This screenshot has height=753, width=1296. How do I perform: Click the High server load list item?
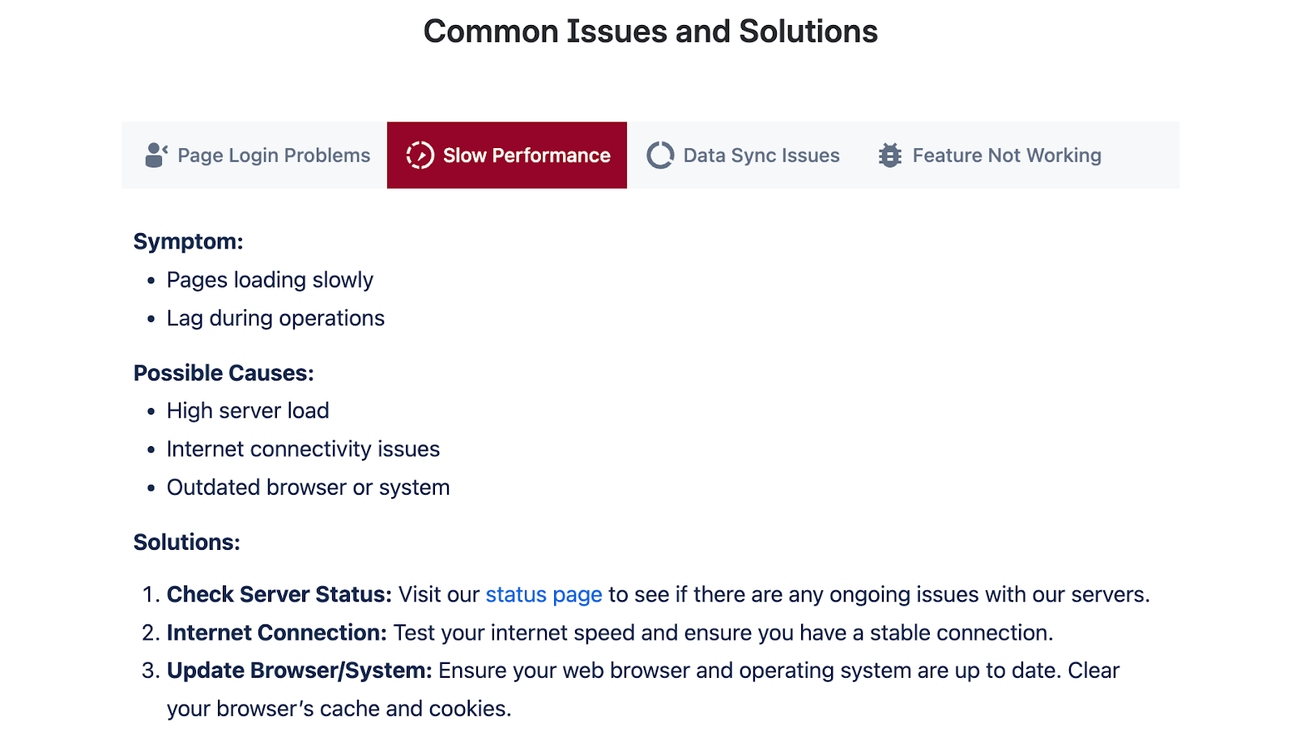(x=248, y=411)
